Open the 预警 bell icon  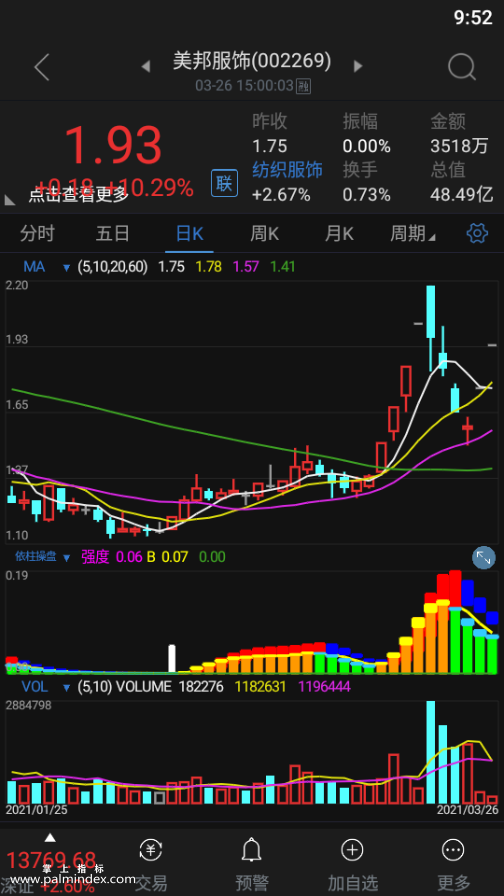click(x=251, y=851)
